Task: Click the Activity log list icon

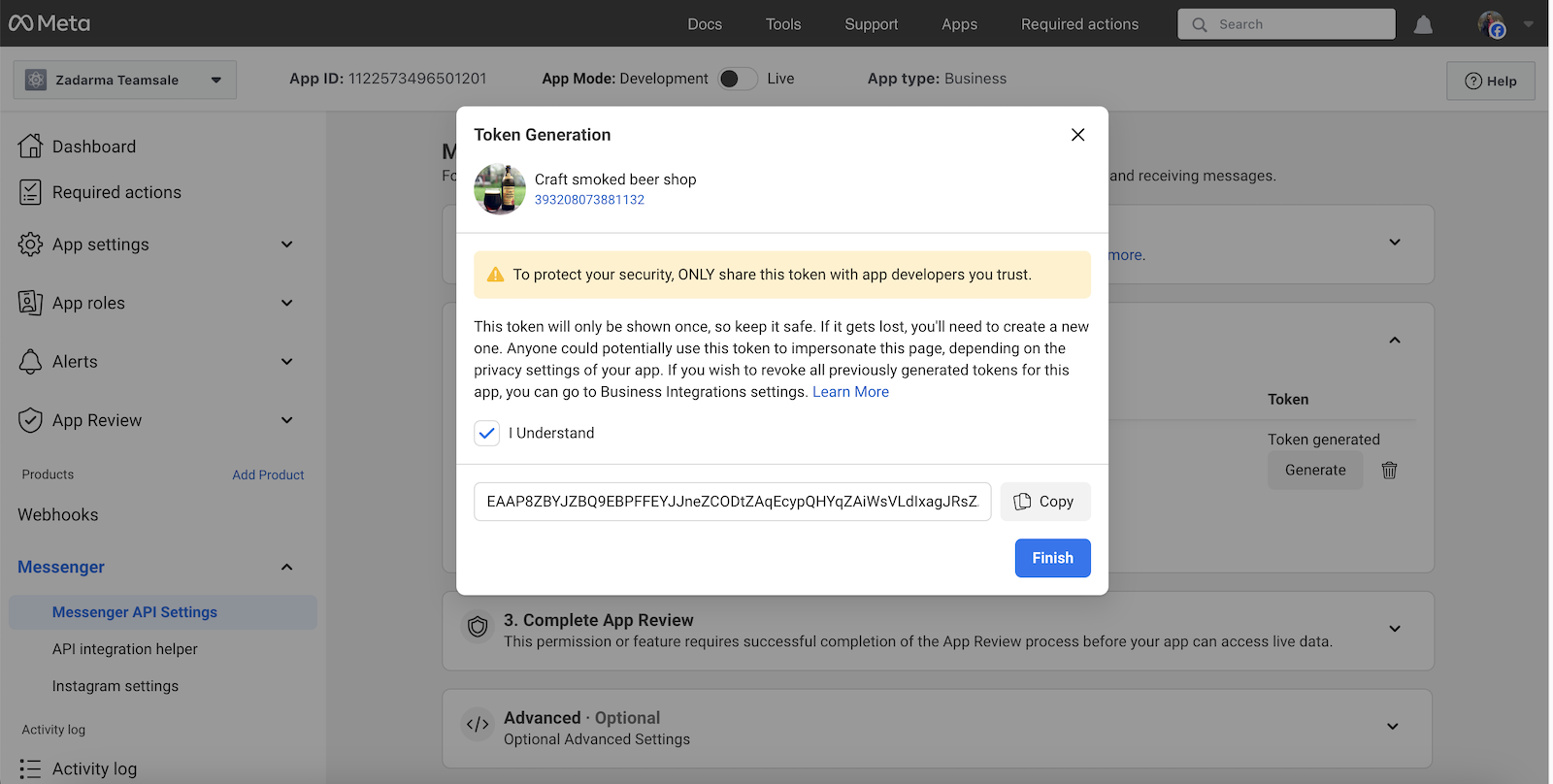Action: pos(30,768)
